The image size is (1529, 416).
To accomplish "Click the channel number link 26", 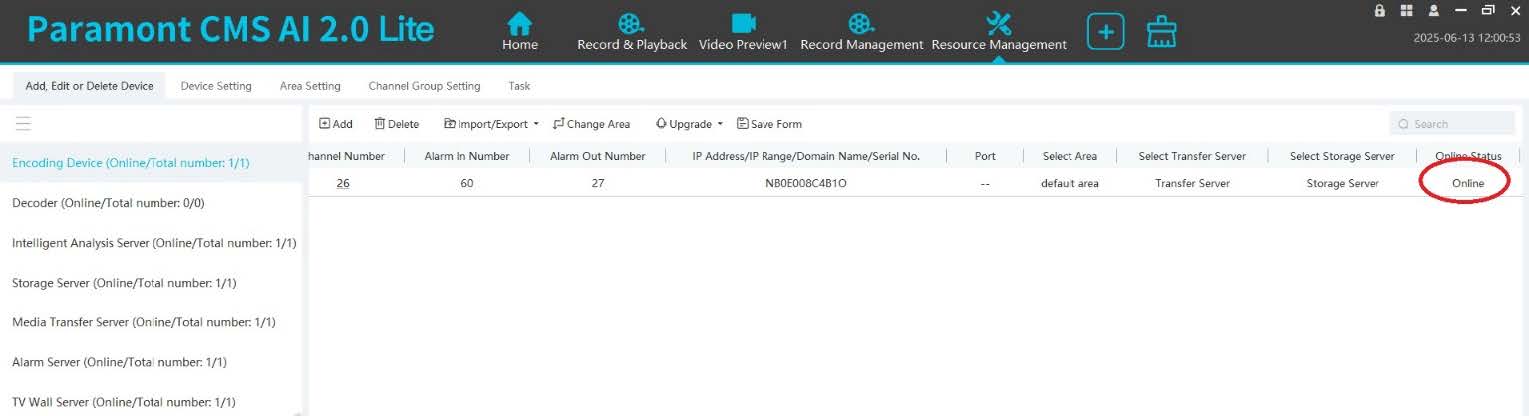I will [x=343, y=184].
